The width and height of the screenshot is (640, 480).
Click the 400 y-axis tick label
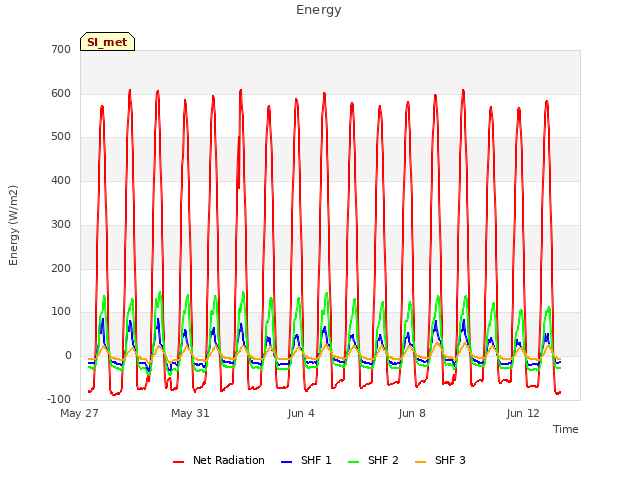point(61,180)
